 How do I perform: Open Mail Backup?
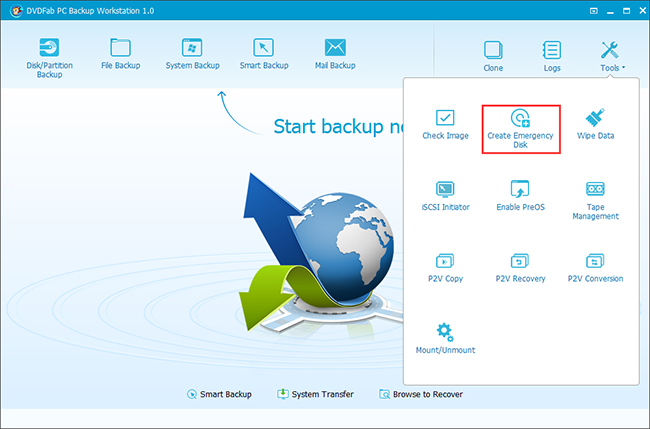click(335, 54)
